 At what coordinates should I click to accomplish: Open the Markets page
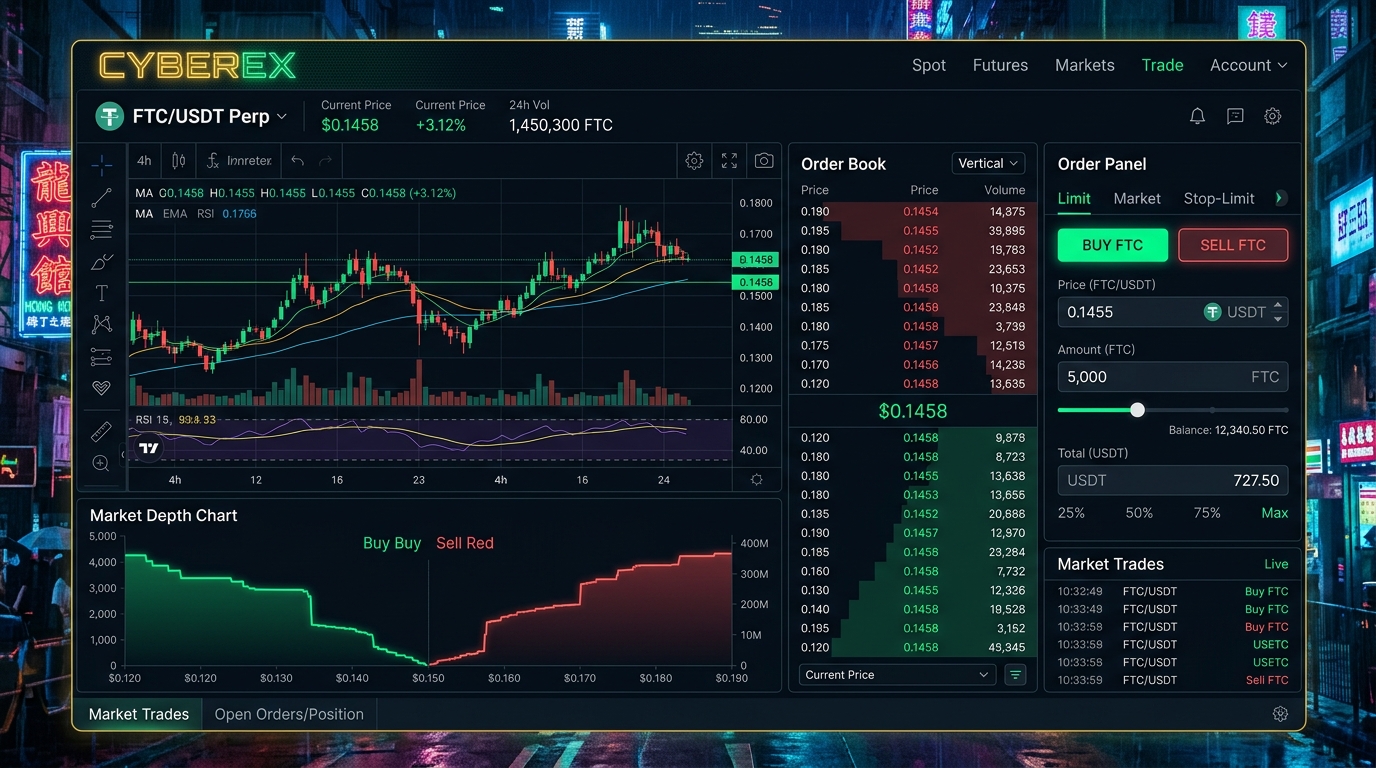pyautogui.click(x=1085, y=65)
